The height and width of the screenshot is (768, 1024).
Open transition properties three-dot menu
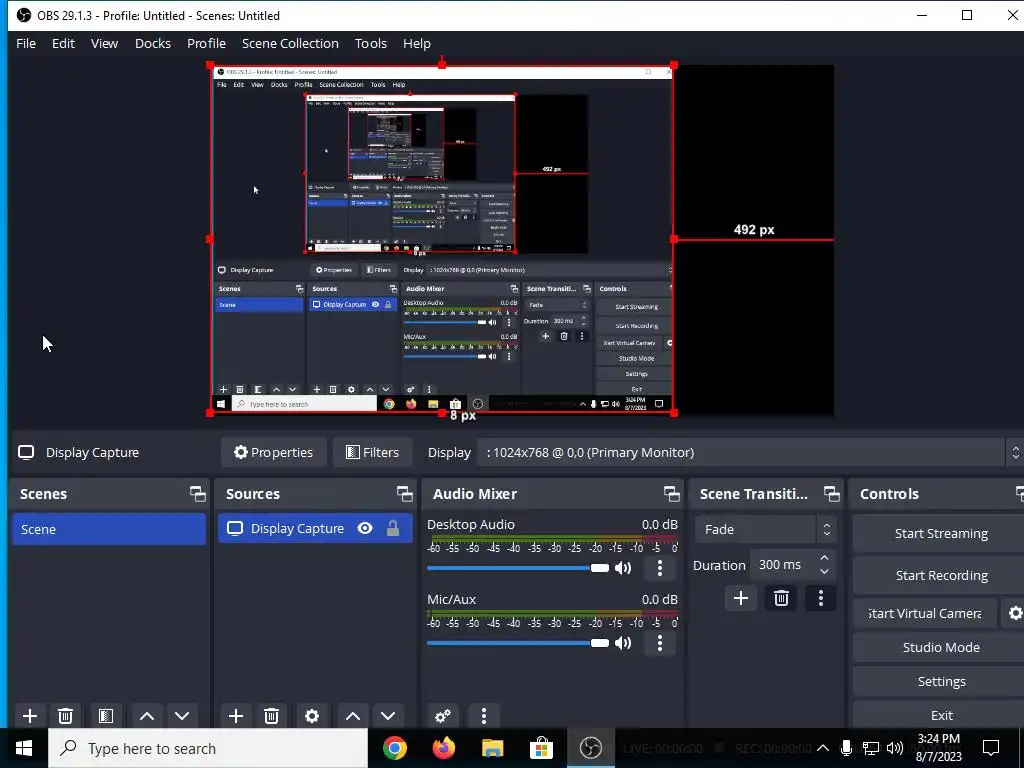[x=821, y=598]
